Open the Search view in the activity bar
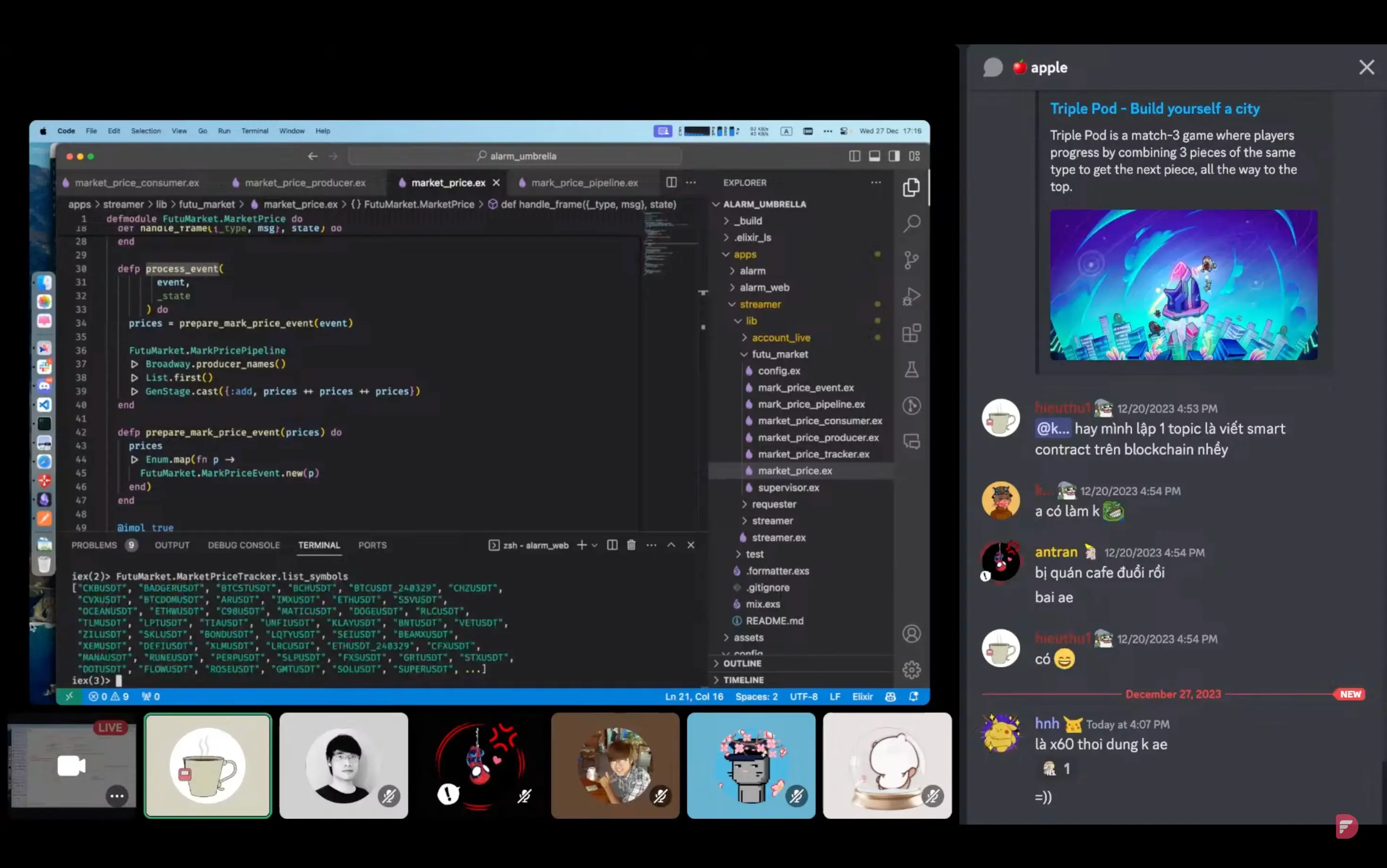The width and height of the screenshot is (1387, 868). pyautogui.click(x=911, y=223)
